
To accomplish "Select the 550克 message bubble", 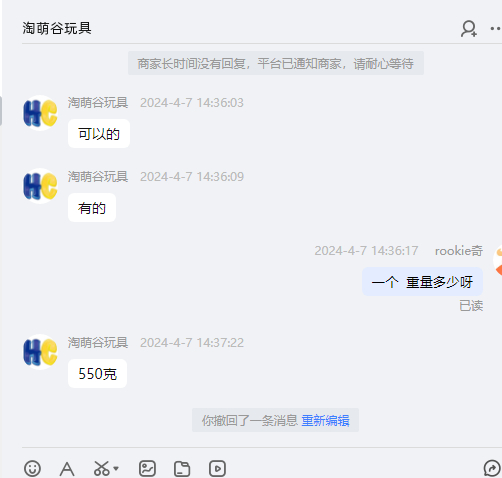I will (x=97, y=373).
